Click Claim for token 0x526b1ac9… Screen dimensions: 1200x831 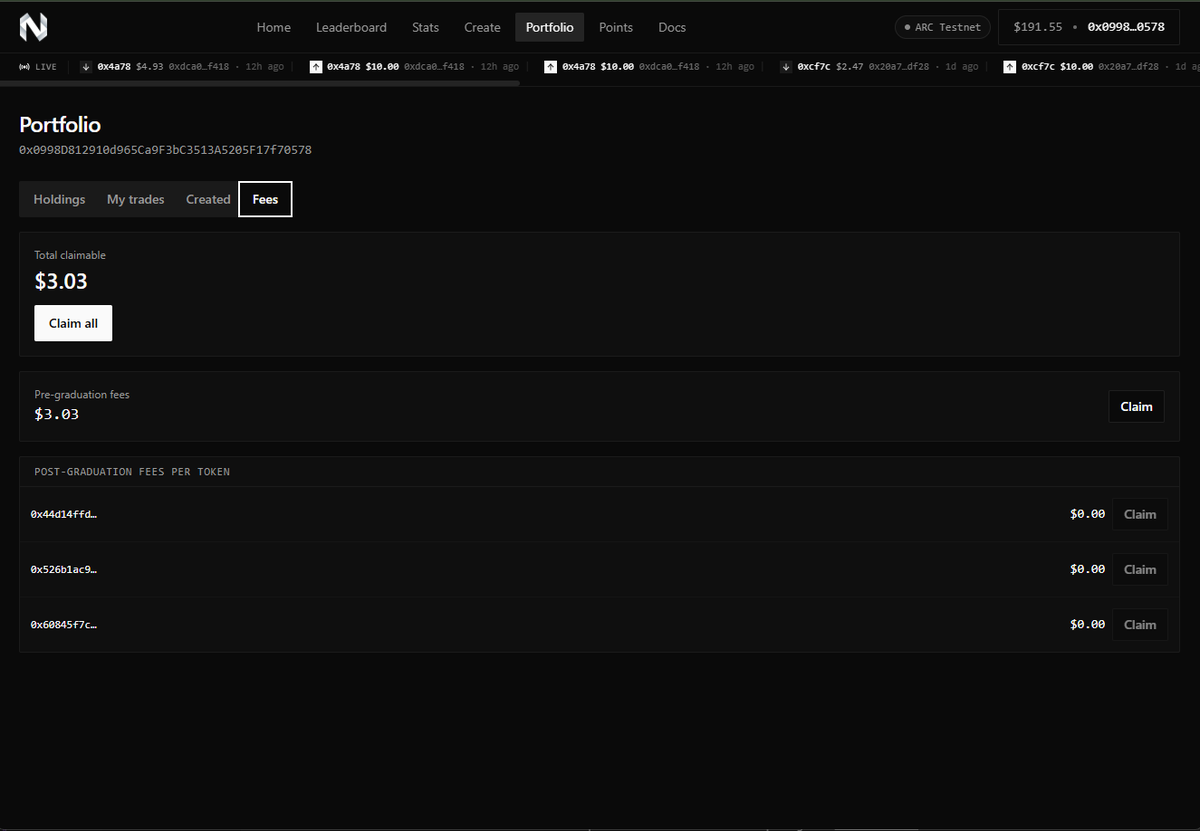[x=1139, y=569]
